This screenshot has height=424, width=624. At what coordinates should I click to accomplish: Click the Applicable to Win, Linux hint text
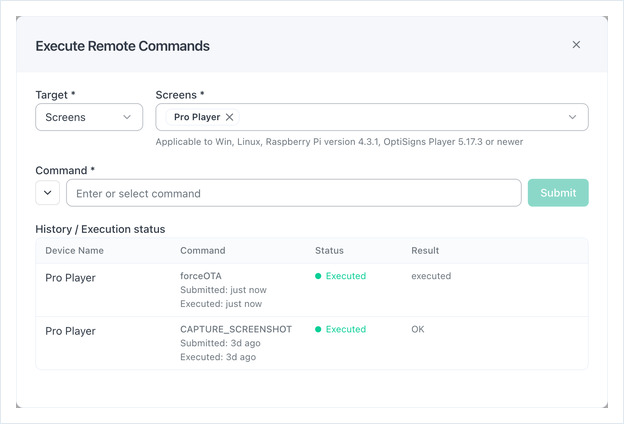pyautogui.click(x=339, y=142)
